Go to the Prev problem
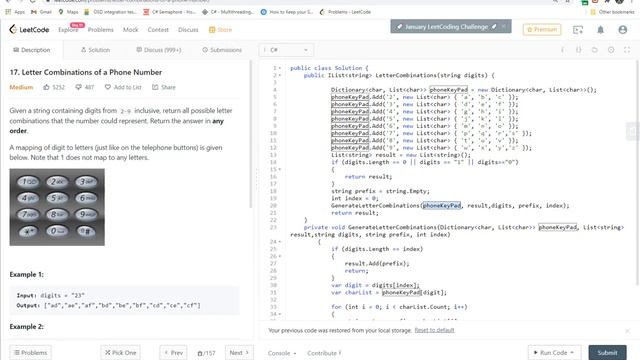Viewport: 640px width, 360px height. click(173, 353)
